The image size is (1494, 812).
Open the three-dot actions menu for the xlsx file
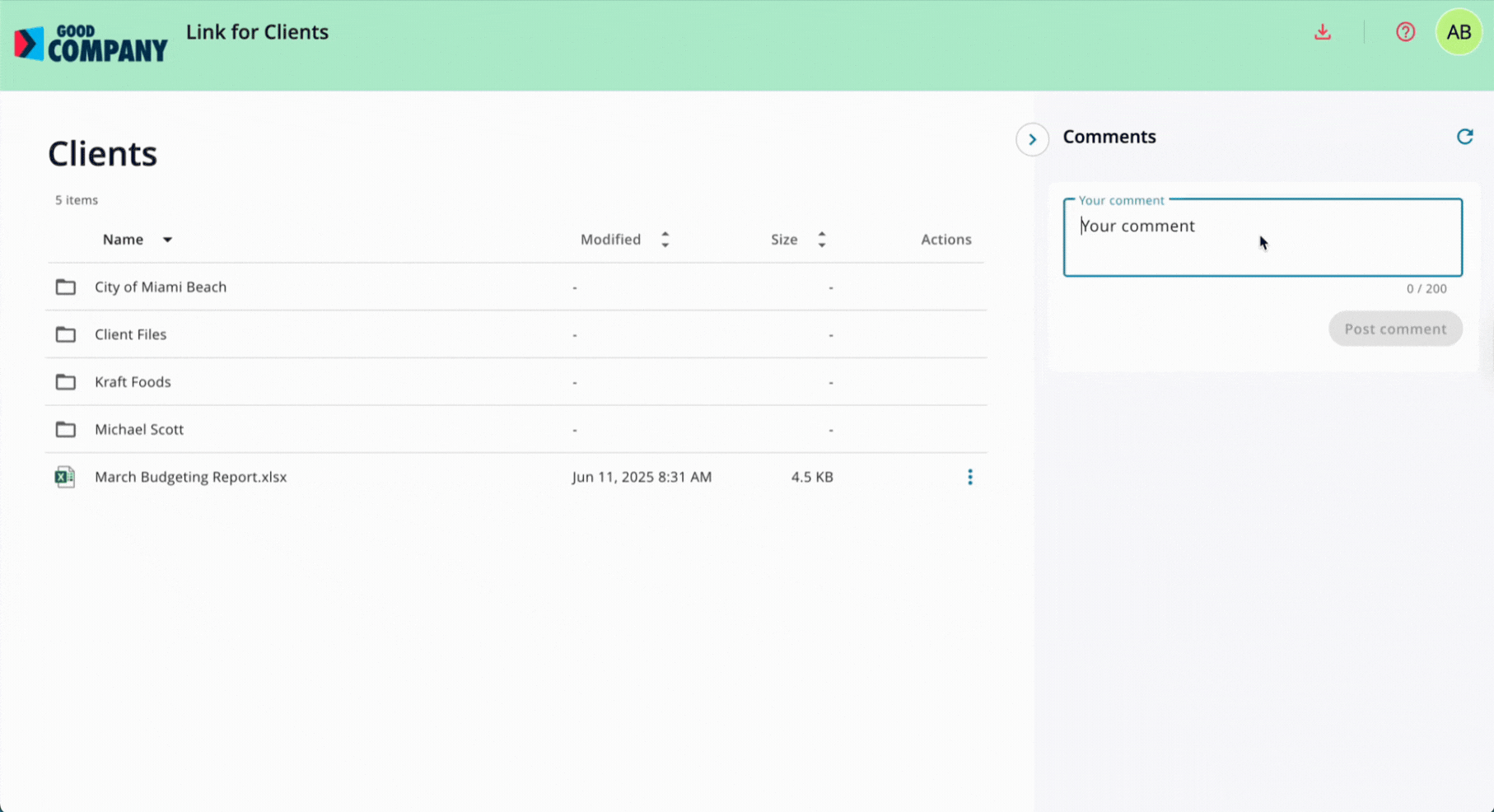point(970,477)
